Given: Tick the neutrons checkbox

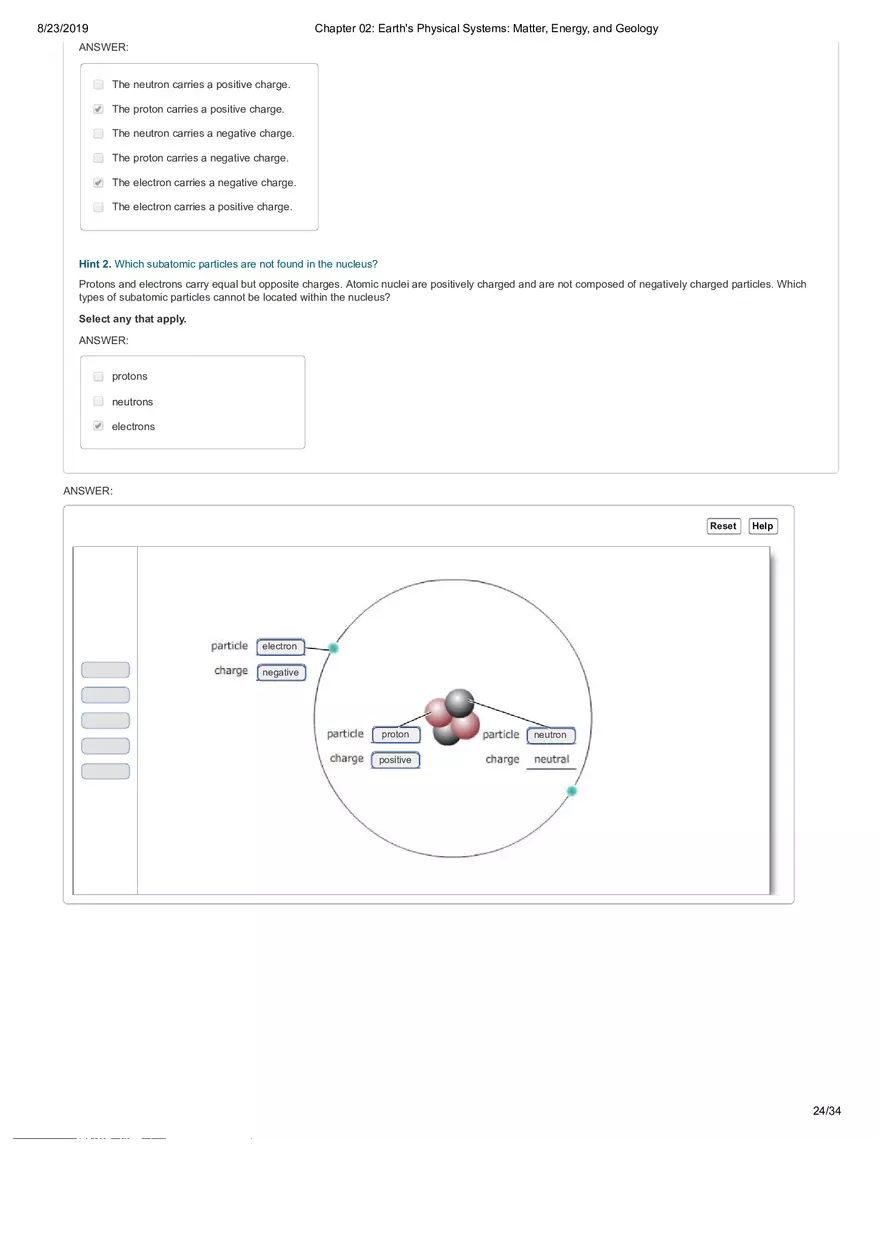Looking at the screenshot, I should [x=98, y=401].
